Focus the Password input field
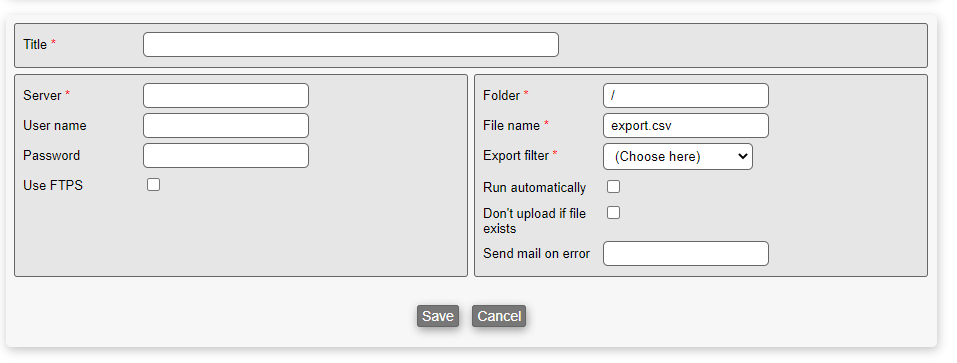Screen dimensions: 957x363 pos(226,155)
